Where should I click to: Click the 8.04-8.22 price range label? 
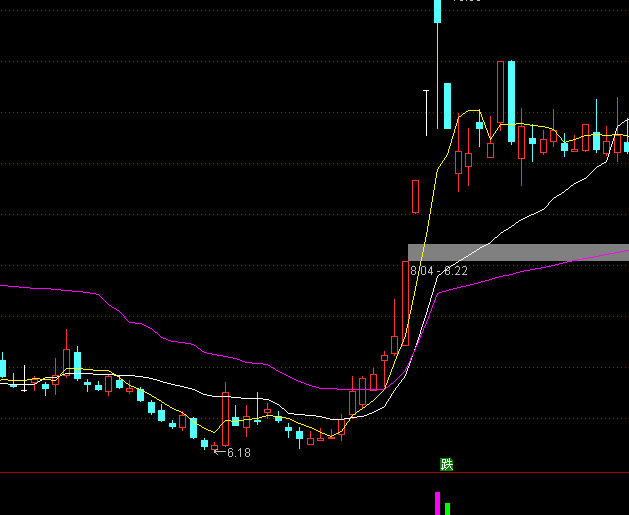point(438,271)
